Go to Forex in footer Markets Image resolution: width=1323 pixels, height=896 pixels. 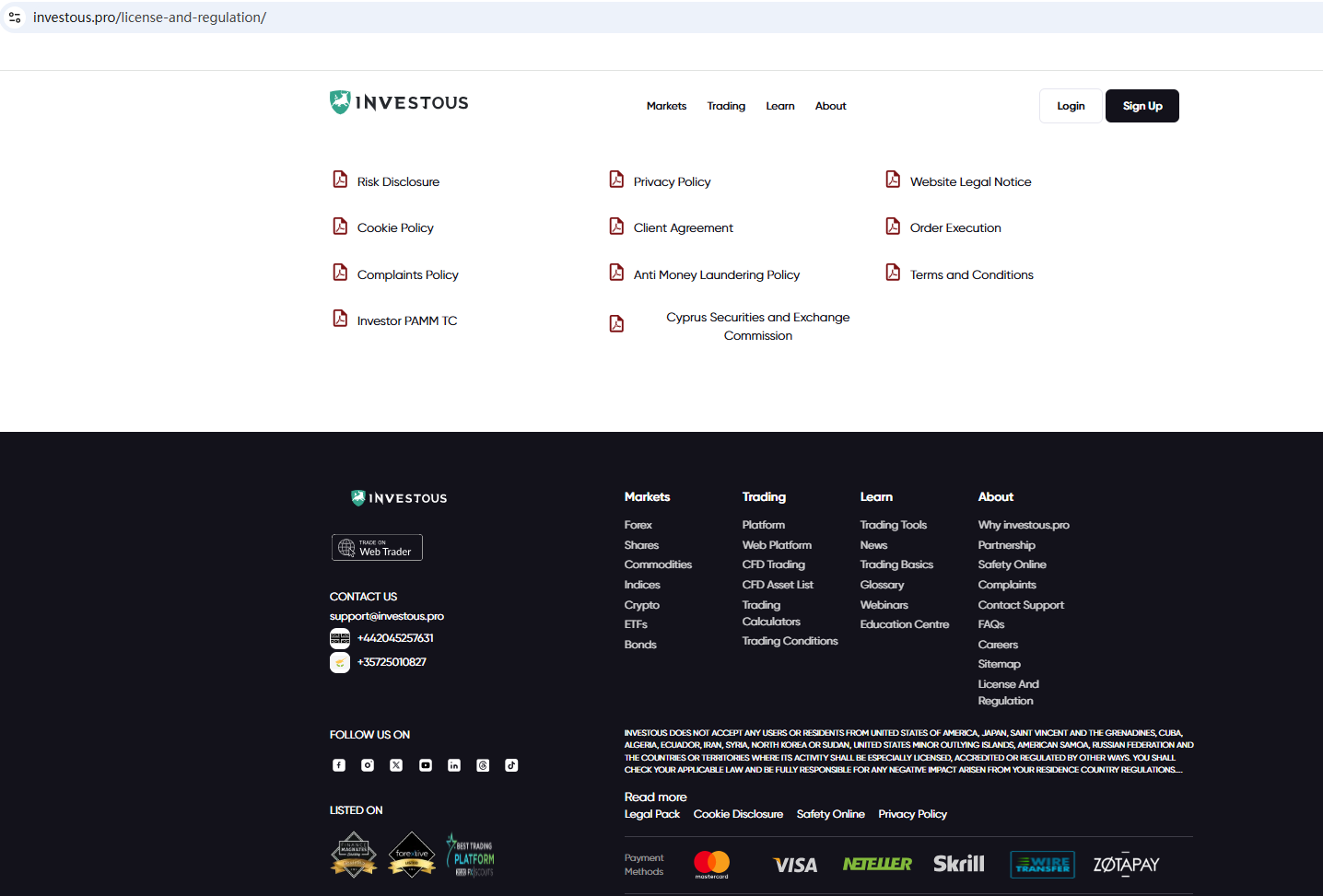click(638, 525)
